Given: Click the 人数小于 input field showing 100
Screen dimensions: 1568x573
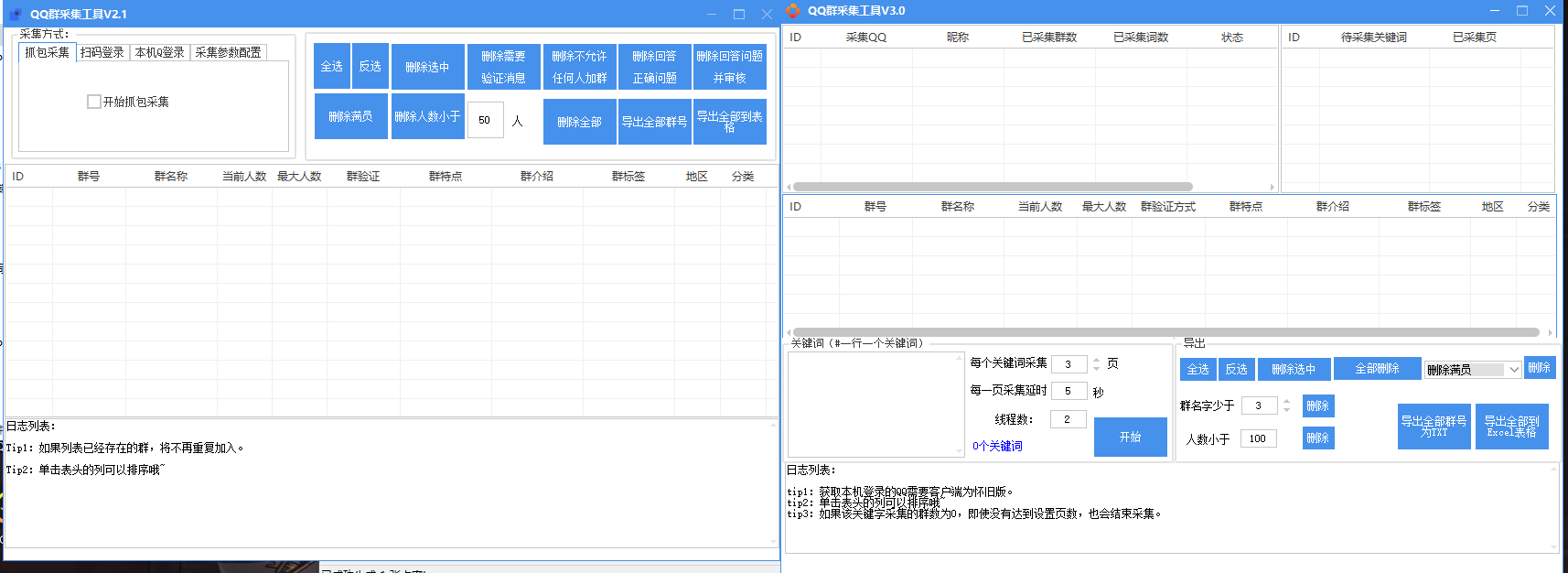Looking at the screenshot, I should [1258, 438].
